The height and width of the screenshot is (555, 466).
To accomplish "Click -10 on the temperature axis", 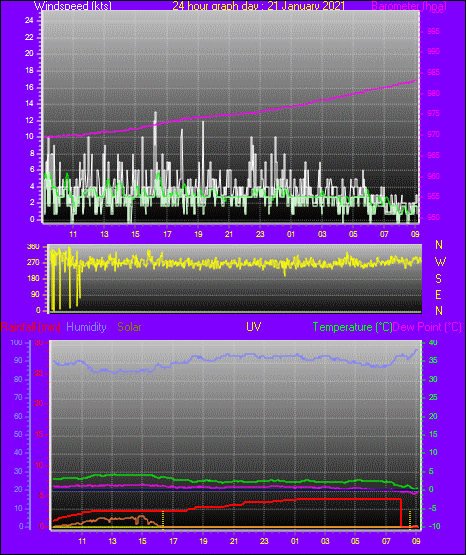I will coord(434,526).
